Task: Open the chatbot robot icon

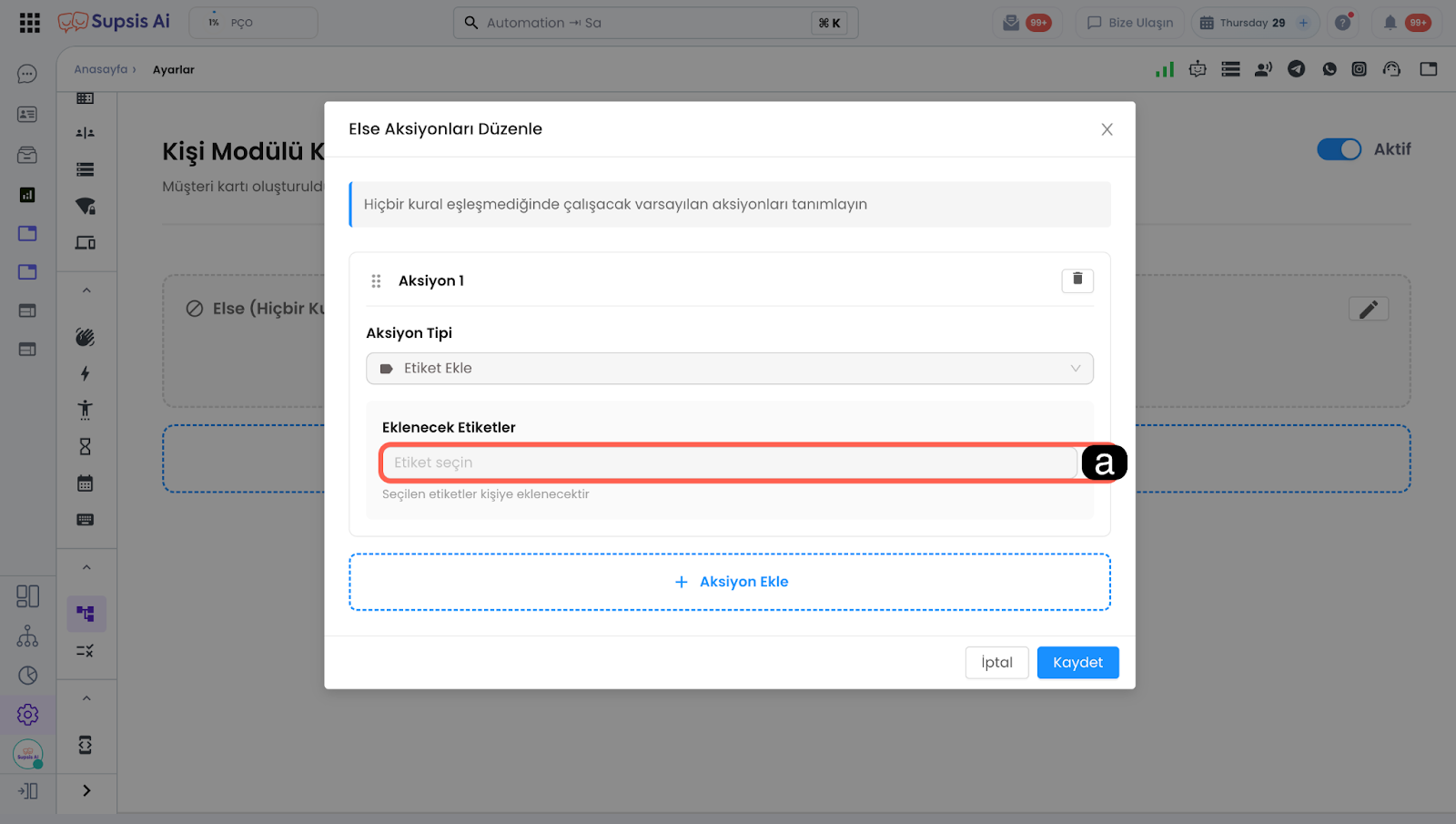Action: coord(1198,69)
